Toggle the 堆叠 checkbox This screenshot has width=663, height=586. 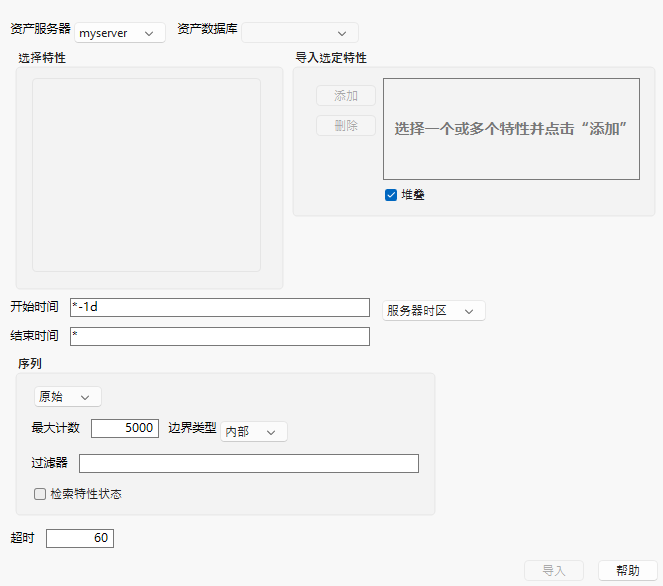tap(391, 195)
